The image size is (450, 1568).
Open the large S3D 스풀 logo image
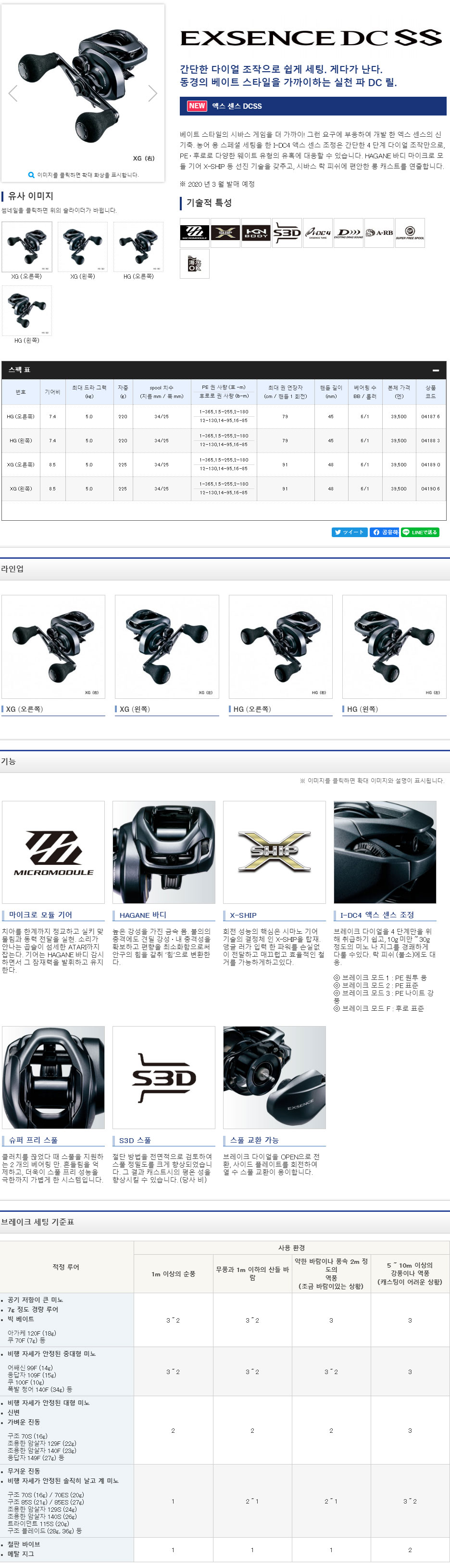click(163, 1078)
